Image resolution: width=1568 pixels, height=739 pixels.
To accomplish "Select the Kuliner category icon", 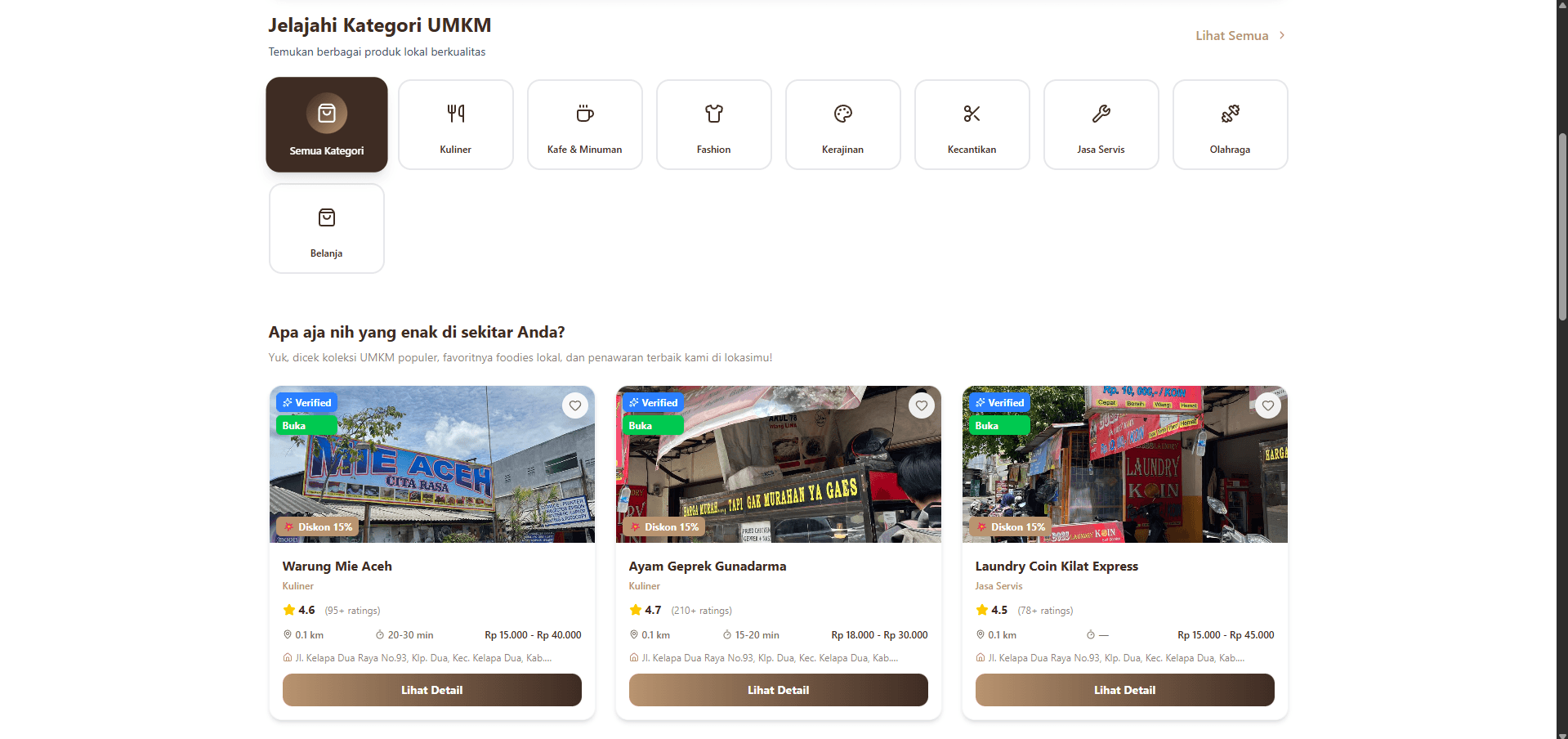I will point(455,114).
